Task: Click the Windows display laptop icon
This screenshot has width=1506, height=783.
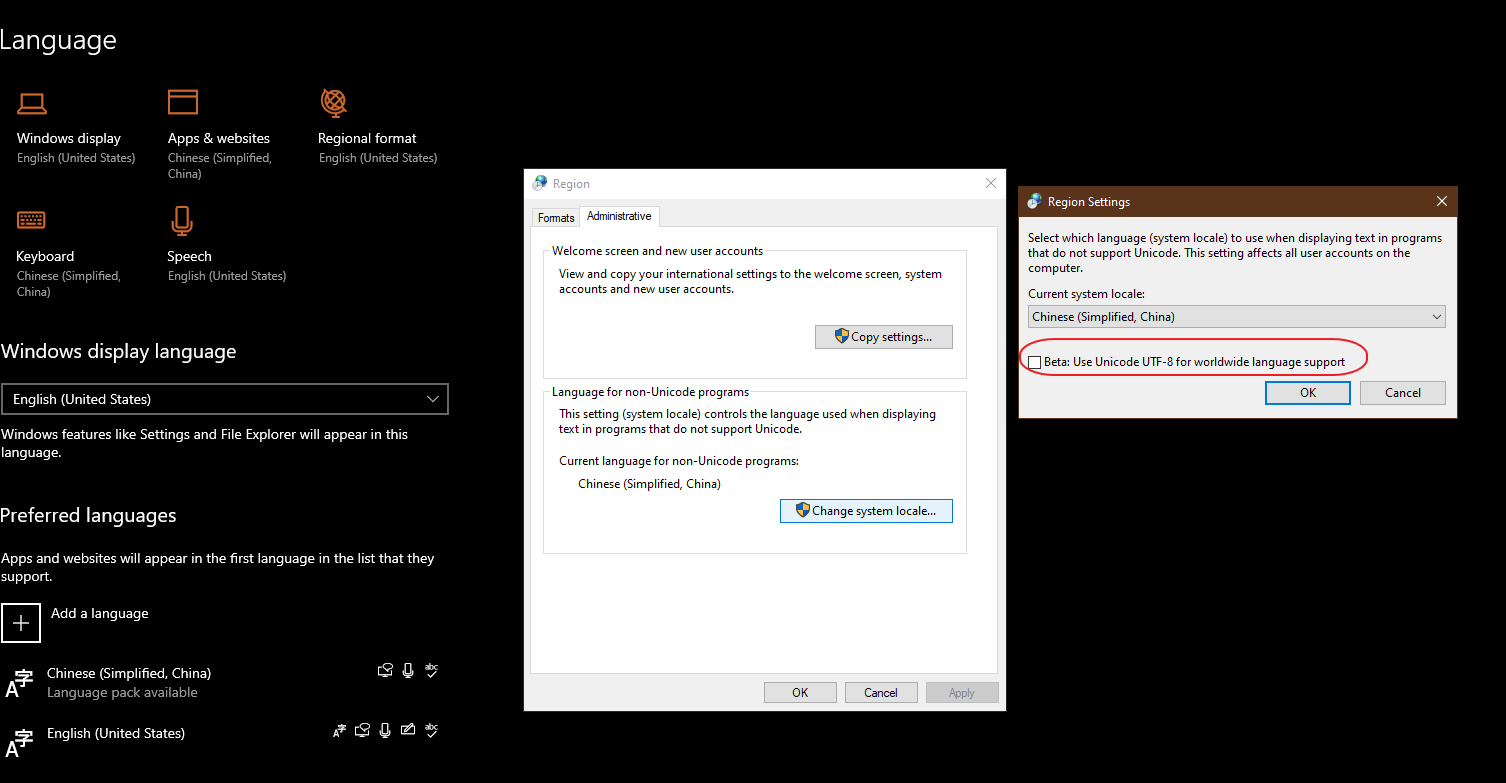Action: 32,103
